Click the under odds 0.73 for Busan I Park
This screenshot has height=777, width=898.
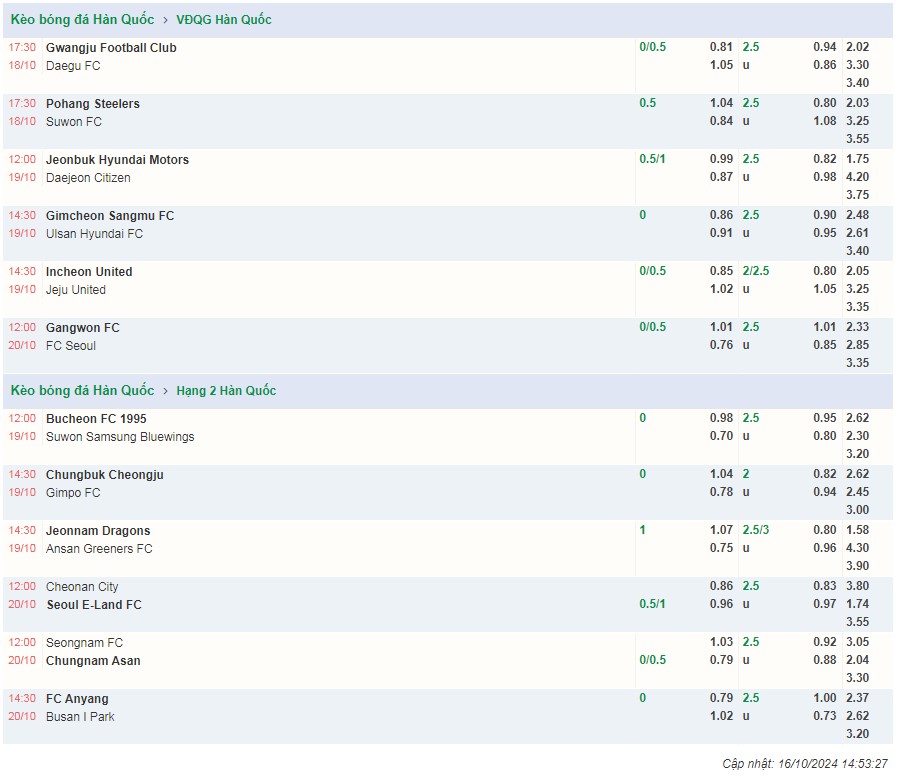coord(825,716)
